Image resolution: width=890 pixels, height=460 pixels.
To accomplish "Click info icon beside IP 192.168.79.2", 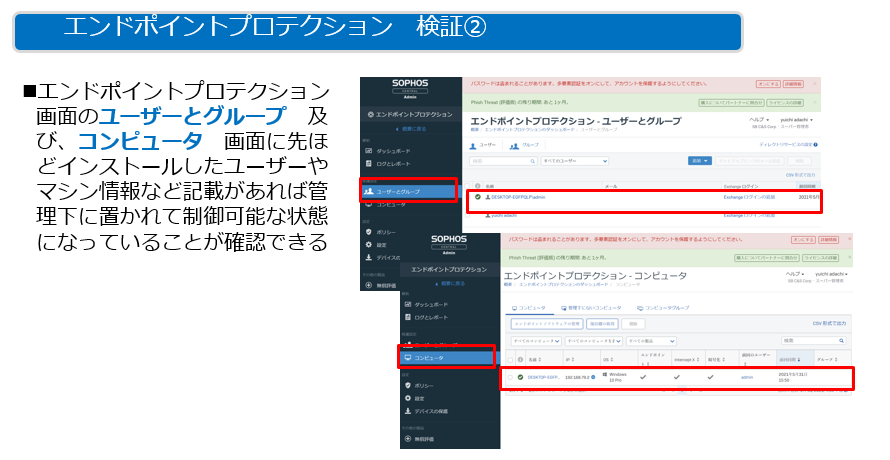I will (593, 377).
